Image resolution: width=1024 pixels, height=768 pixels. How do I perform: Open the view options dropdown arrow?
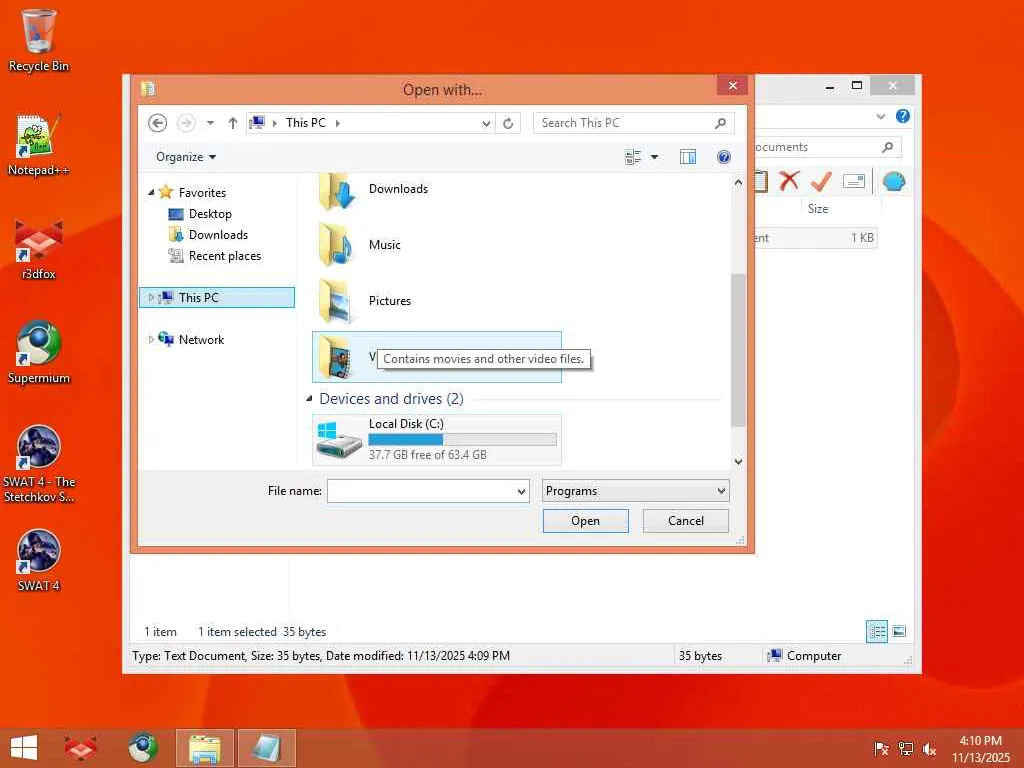(654, 157)
